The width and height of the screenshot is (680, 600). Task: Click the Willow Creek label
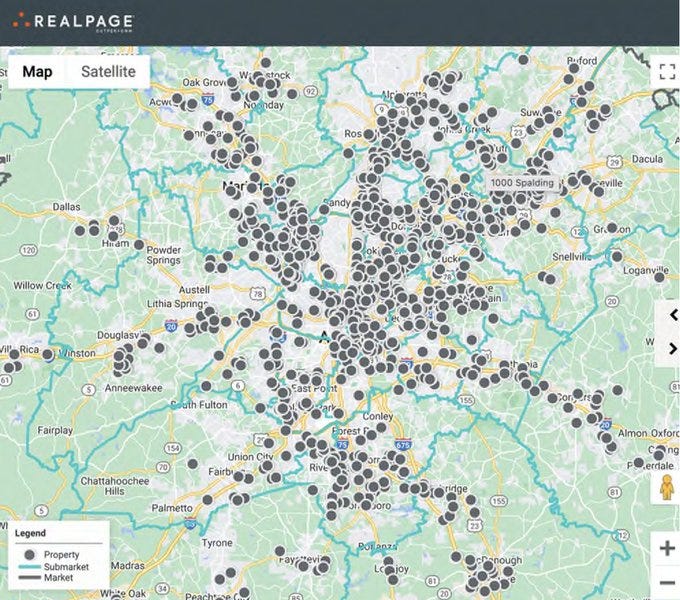pos(42,286)
